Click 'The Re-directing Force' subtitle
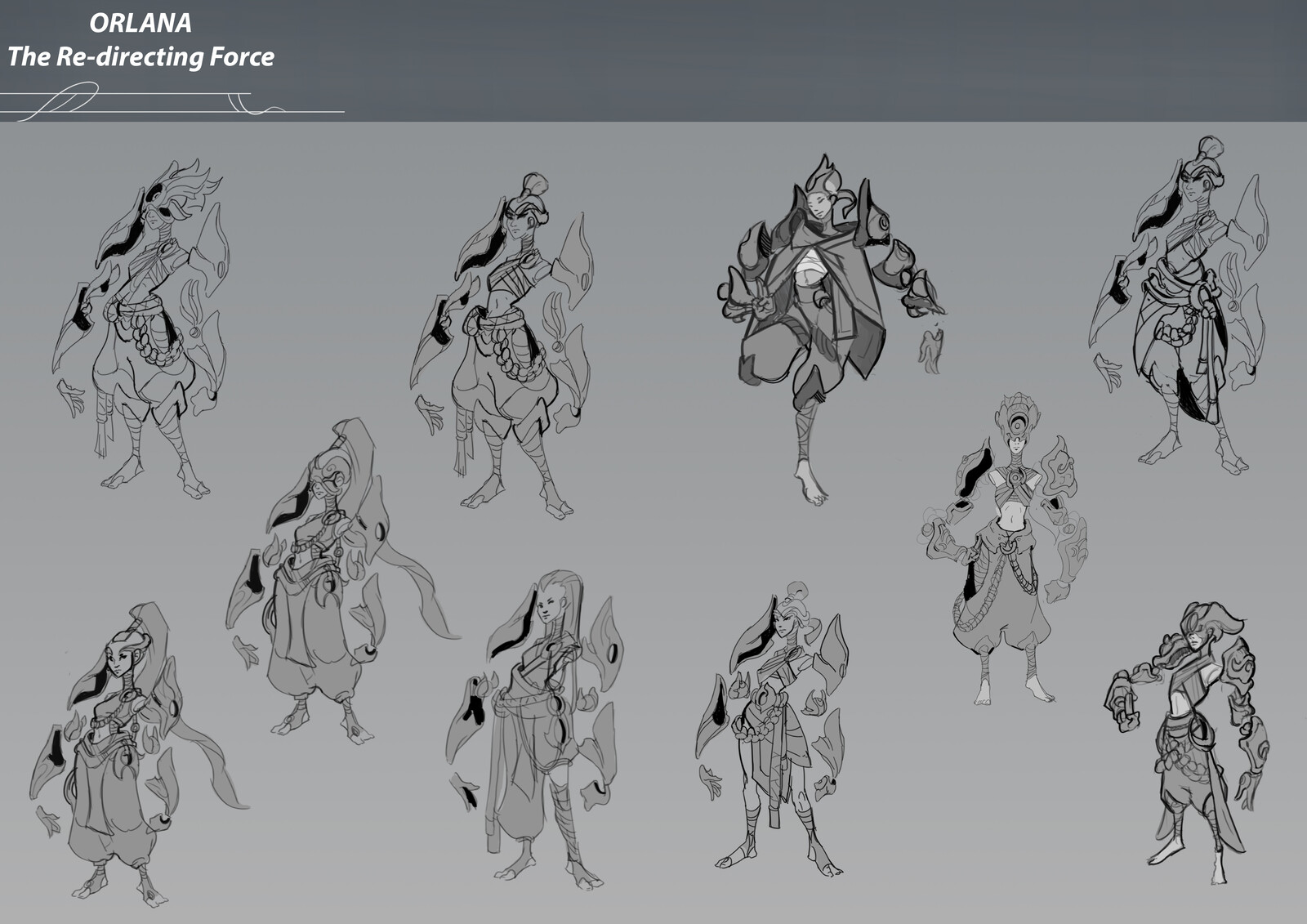Screen dimensions: 1307x924 (141, 56)
